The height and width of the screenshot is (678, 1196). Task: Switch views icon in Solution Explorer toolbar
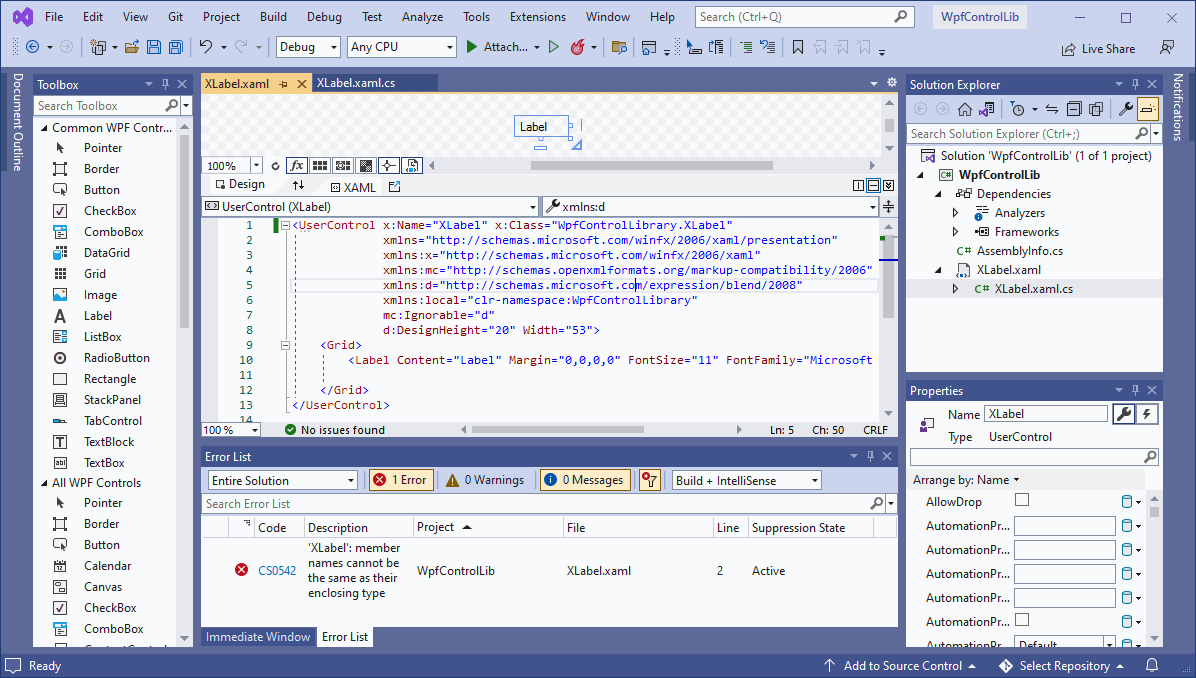coord(987,109)
